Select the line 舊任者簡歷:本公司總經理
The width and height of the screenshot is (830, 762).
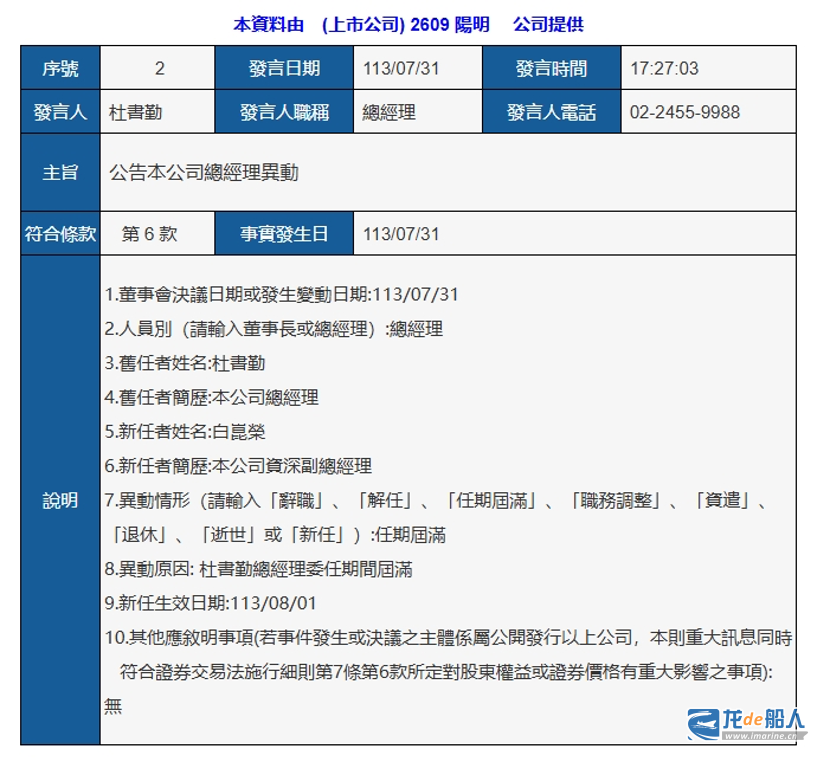(x=211, y=398)
